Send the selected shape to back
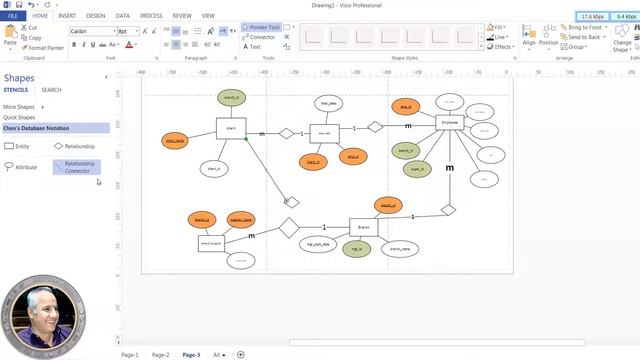This screenshot has height=360, width=640. [583, 37]
